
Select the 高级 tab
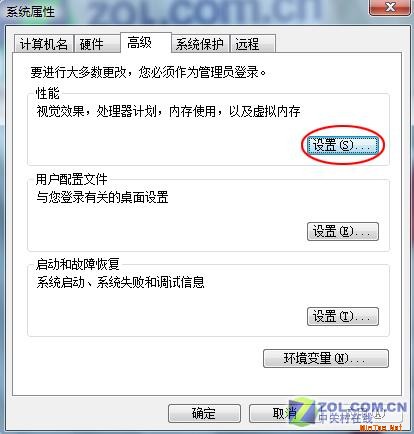tap(146, 43)
